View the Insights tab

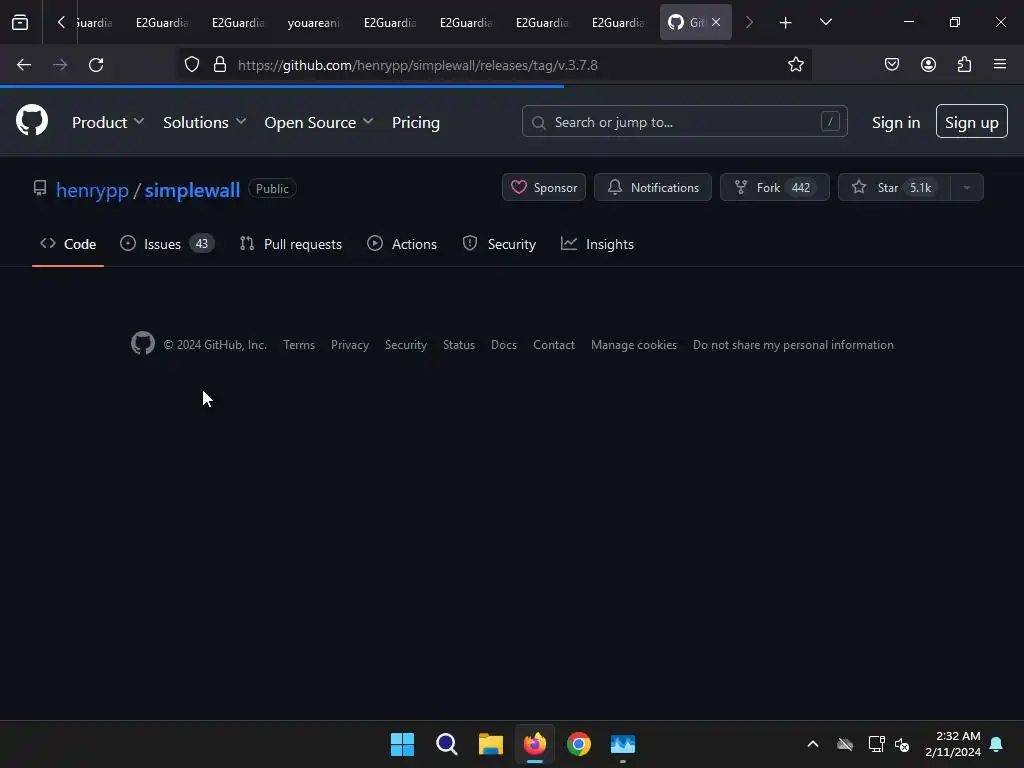597,244
